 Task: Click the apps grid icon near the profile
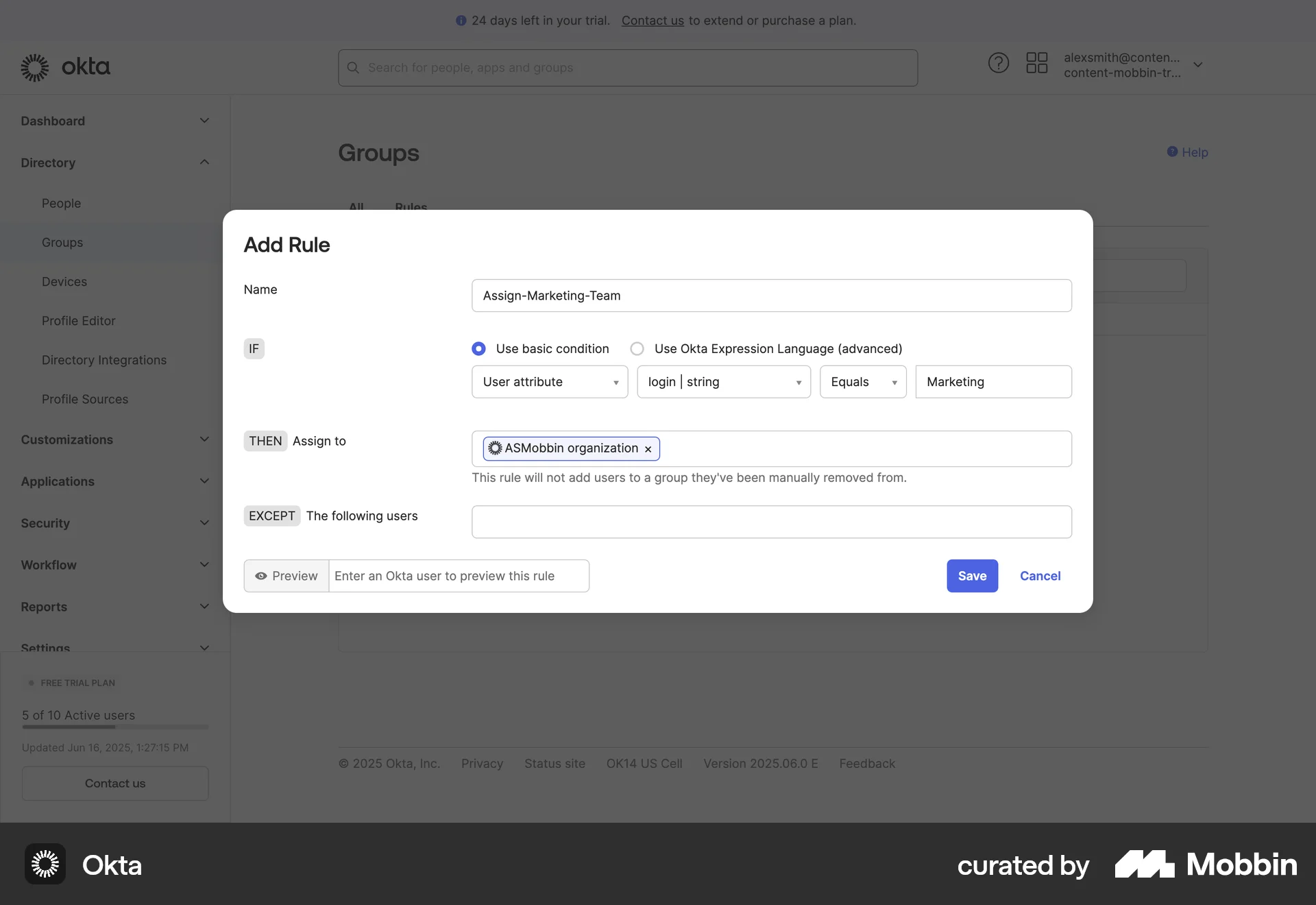(1037, 62)
